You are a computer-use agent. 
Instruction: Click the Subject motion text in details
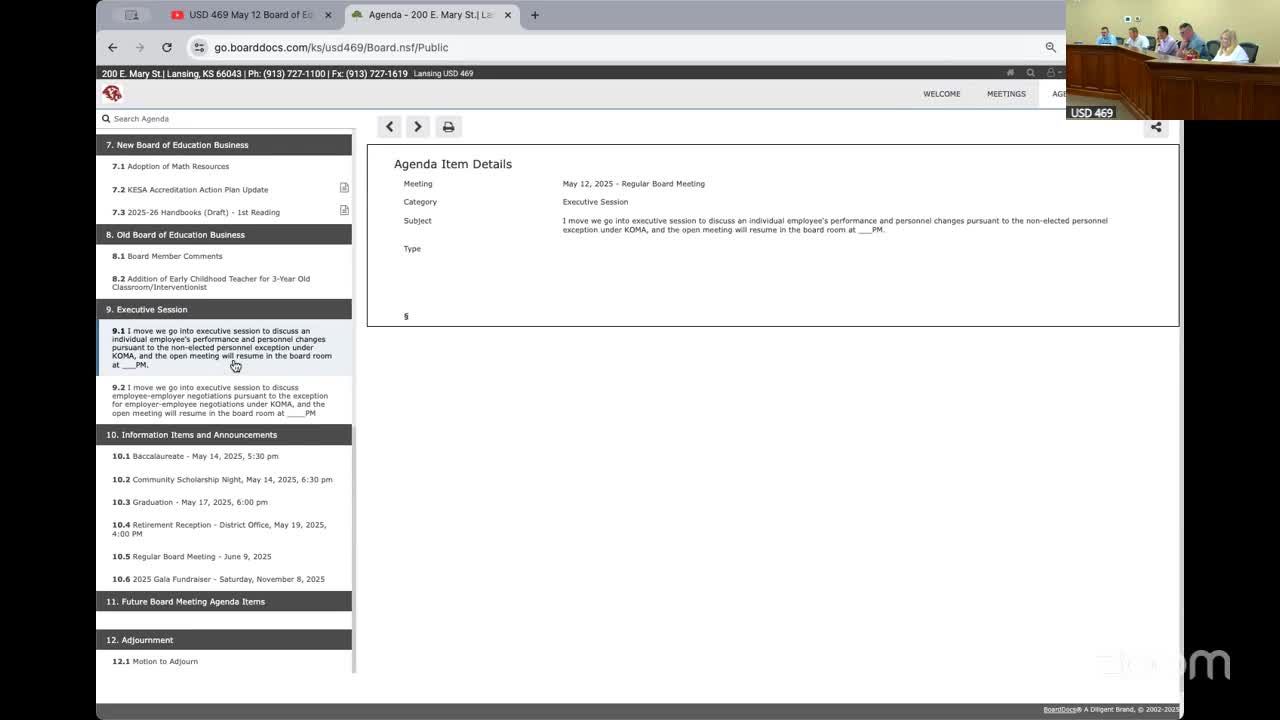pyautogui.click(x=835, y=225)
